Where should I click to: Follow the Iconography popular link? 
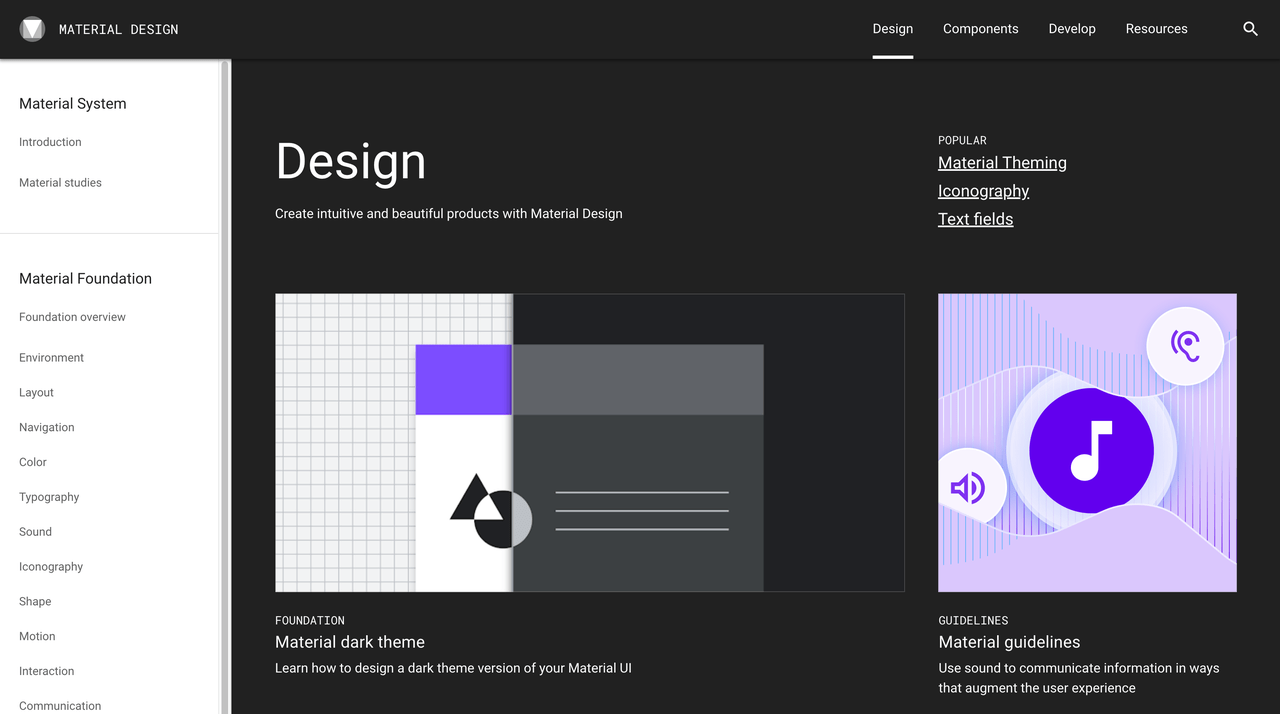click(x=983, y=191)
